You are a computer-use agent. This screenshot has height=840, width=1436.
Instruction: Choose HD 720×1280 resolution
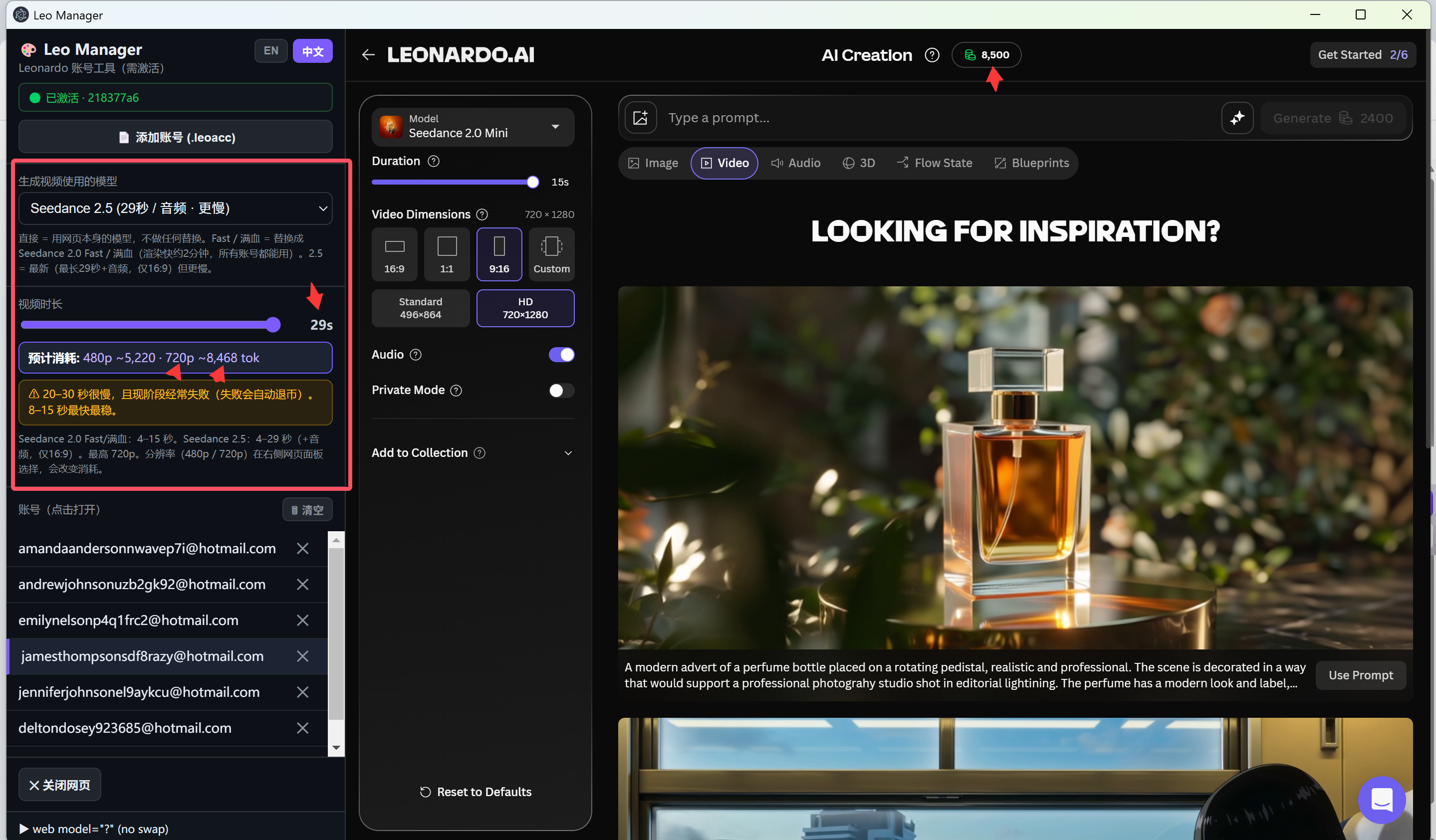(525, 308)
